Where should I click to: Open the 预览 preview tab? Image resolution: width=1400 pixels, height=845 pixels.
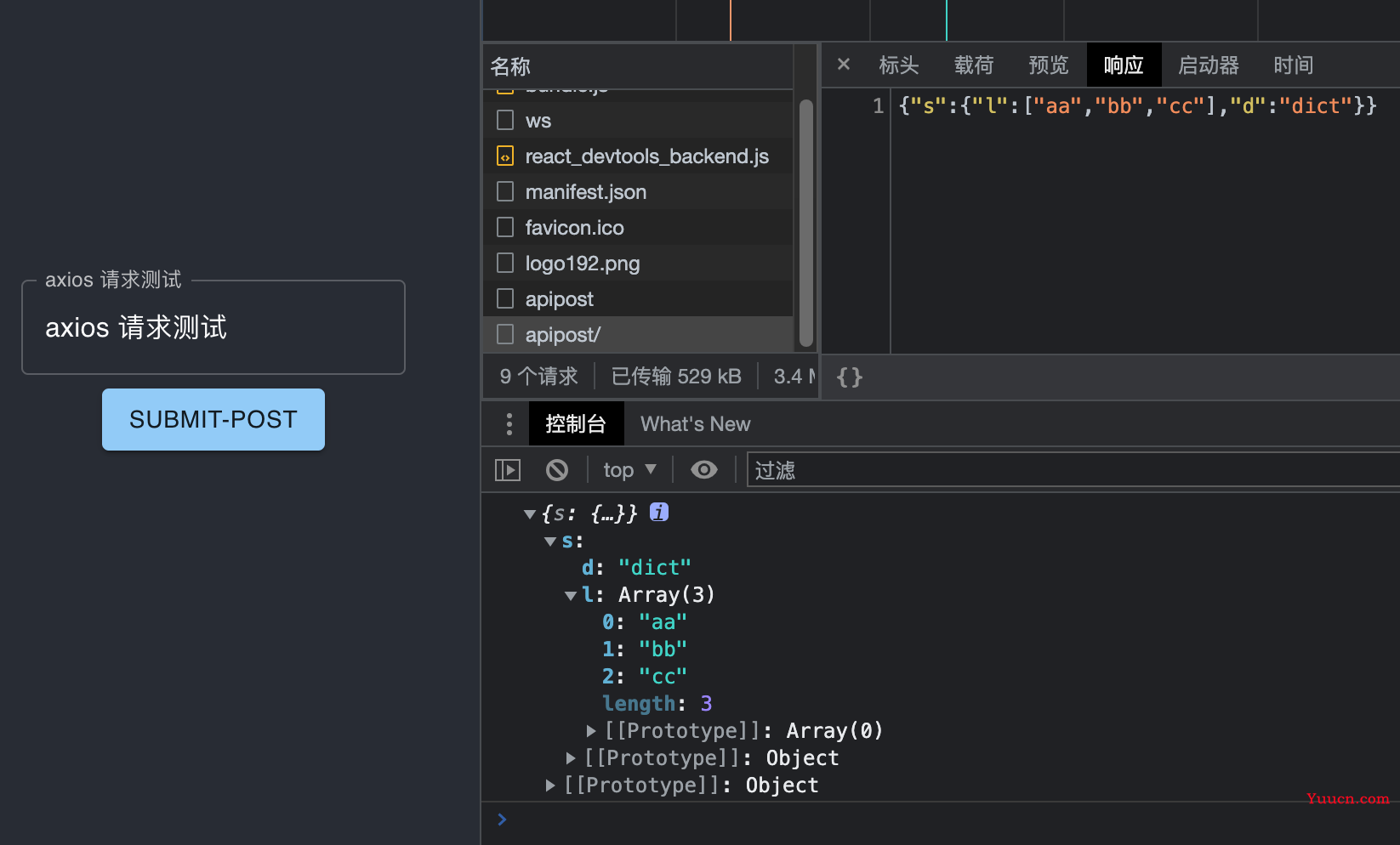point(1049,65)
